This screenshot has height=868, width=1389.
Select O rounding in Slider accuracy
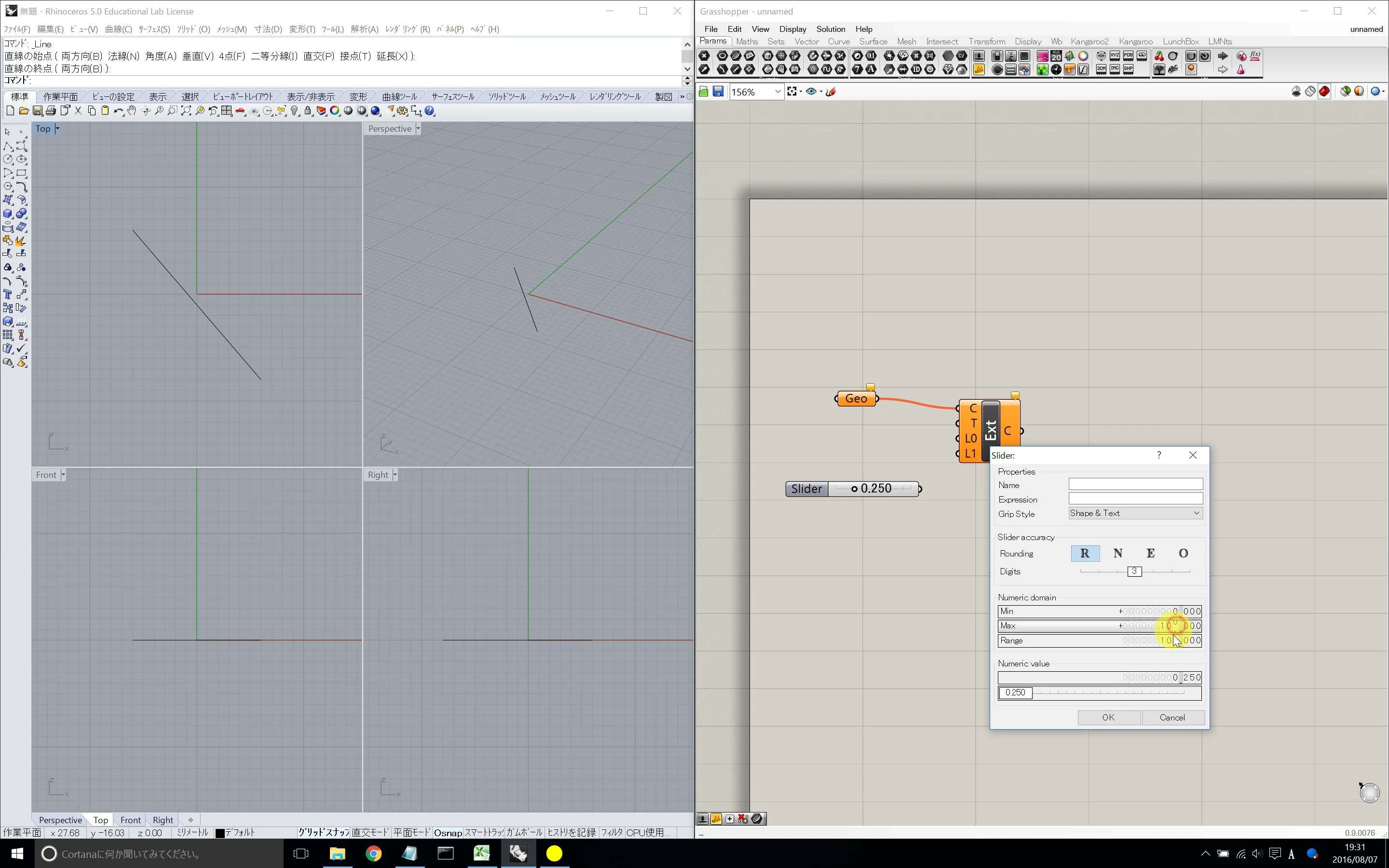pos(1183,554)
